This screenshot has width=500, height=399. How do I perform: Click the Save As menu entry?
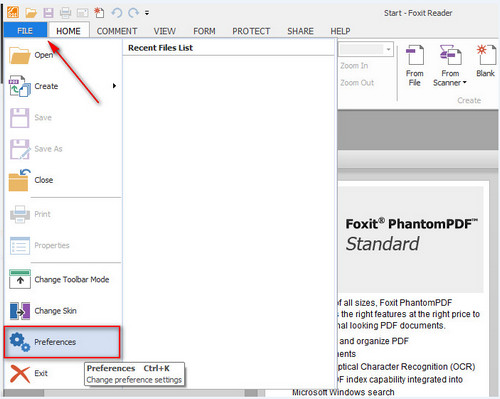click(63, 149)
